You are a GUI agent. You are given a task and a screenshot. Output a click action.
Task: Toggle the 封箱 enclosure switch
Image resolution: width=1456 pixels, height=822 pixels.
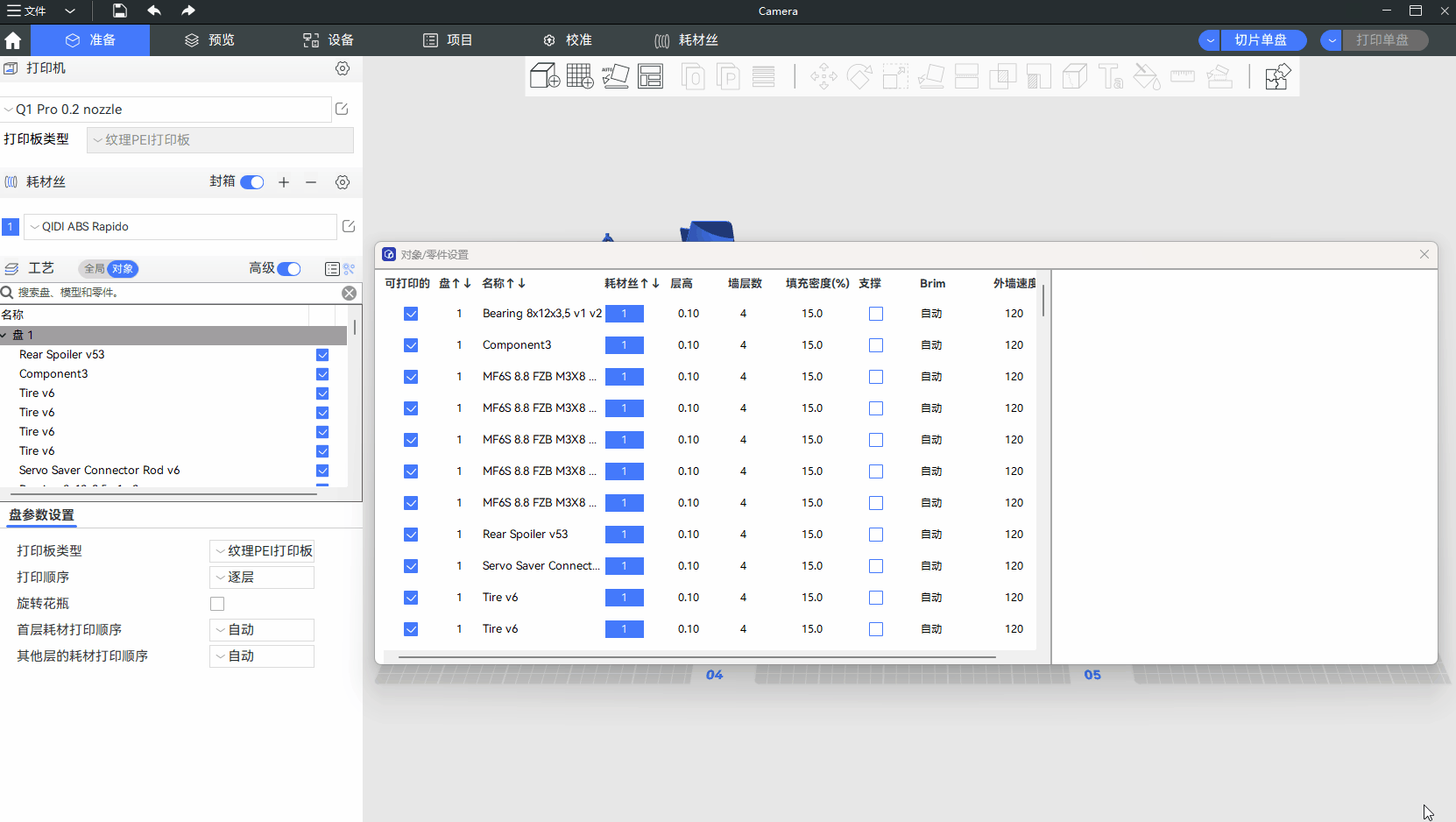tap(252, 182)
